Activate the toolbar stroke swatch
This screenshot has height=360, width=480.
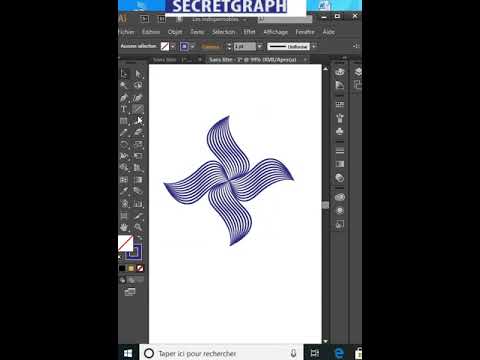pos(134,252)
